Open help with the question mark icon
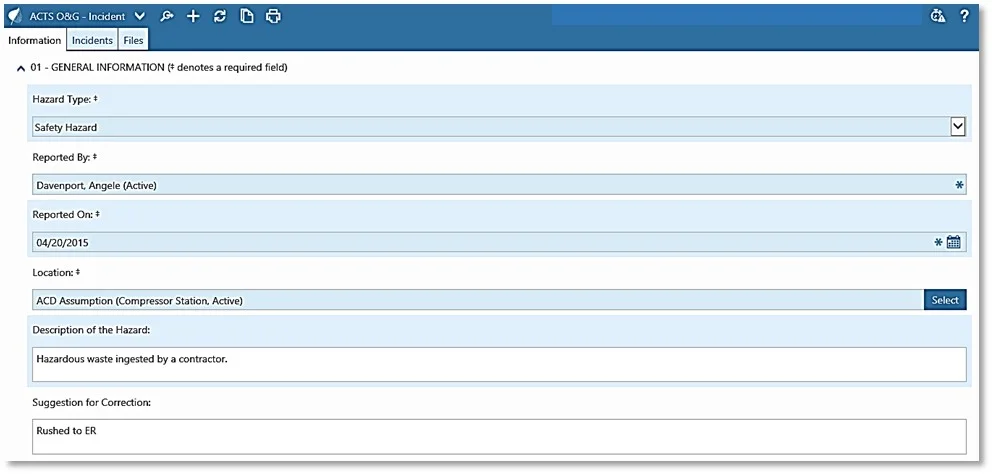This screenshot has height=474, width=992. 964,16
